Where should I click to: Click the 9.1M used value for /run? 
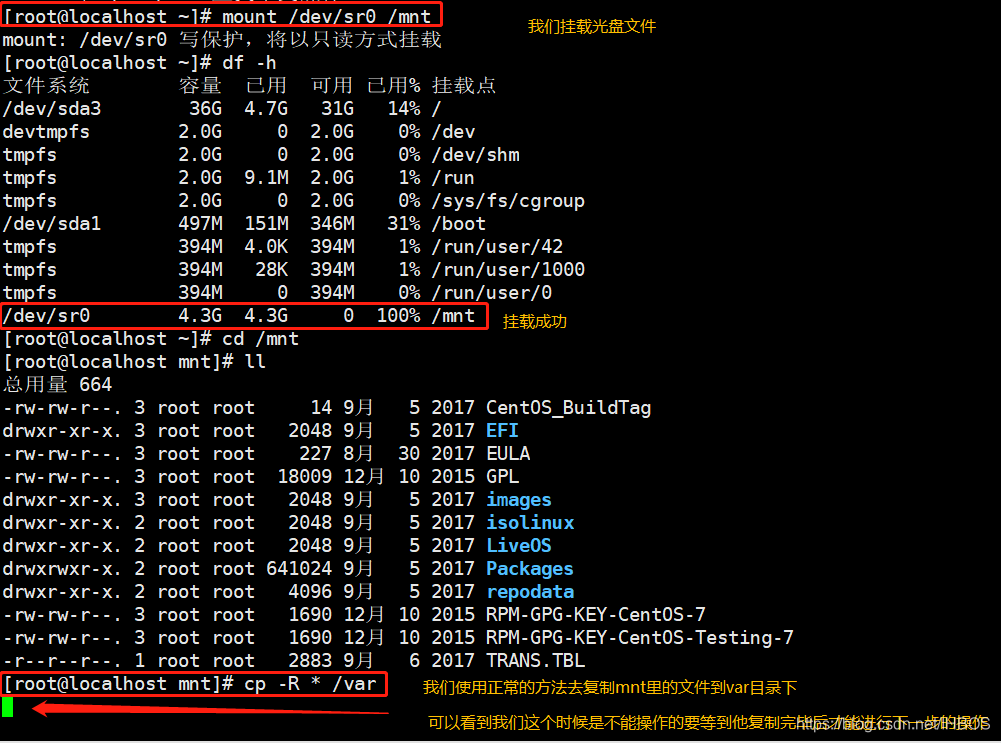(266, 177)
